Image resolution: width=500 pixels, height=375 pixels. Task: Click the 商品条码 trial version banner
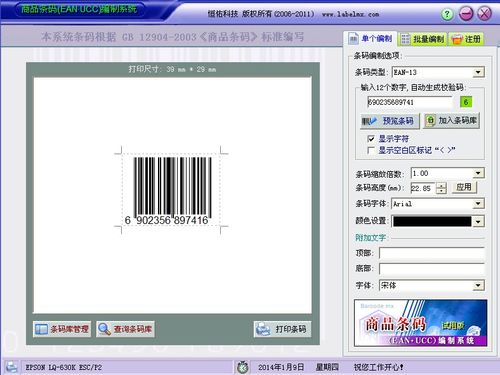click(x=420, y=323)
